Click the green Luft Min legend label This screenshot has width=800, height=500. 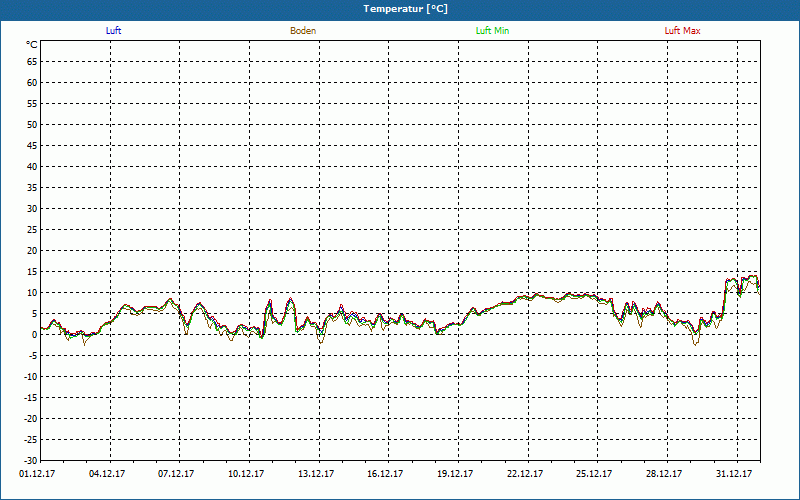click(x=492, y=31)
